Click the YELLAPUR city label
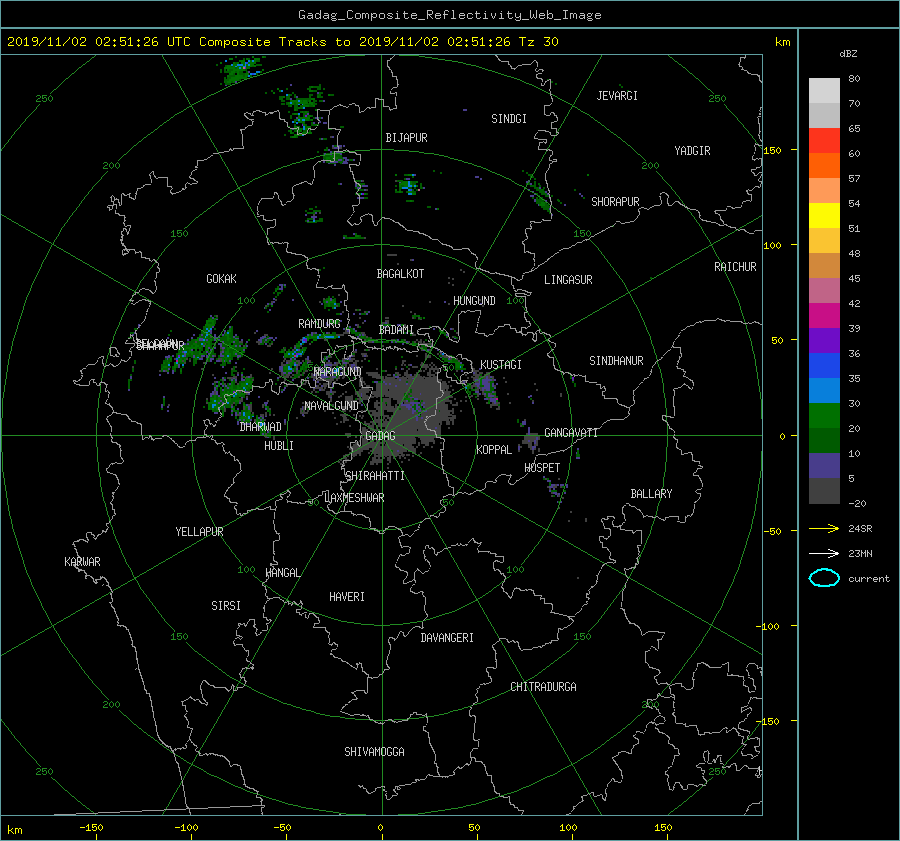This screenshot has width=900, height=841. pos(199,532)
